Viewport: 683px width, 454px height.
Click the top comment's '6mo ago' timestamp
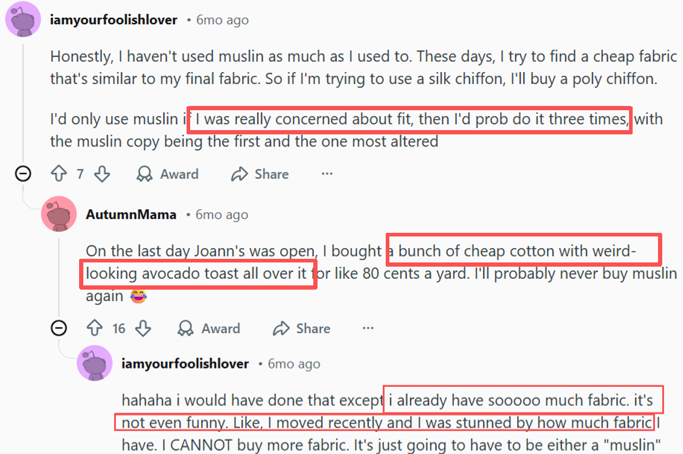222,20
